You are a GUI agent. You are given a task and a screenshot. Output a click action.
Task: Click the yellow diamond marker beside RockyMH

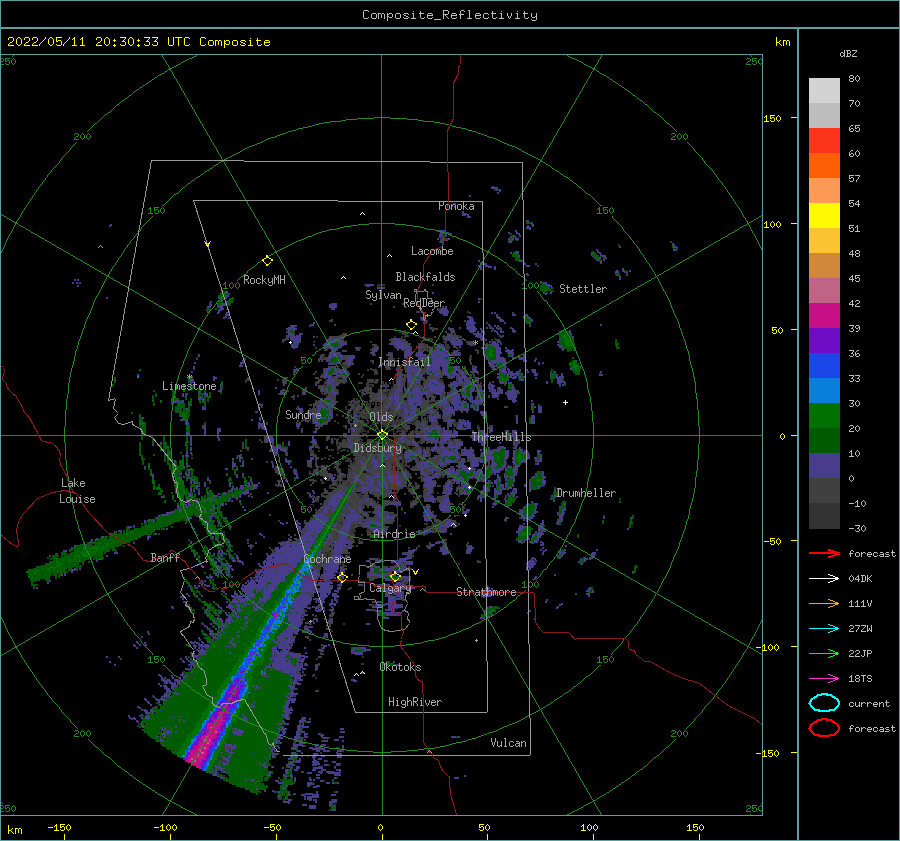(267, 261)
